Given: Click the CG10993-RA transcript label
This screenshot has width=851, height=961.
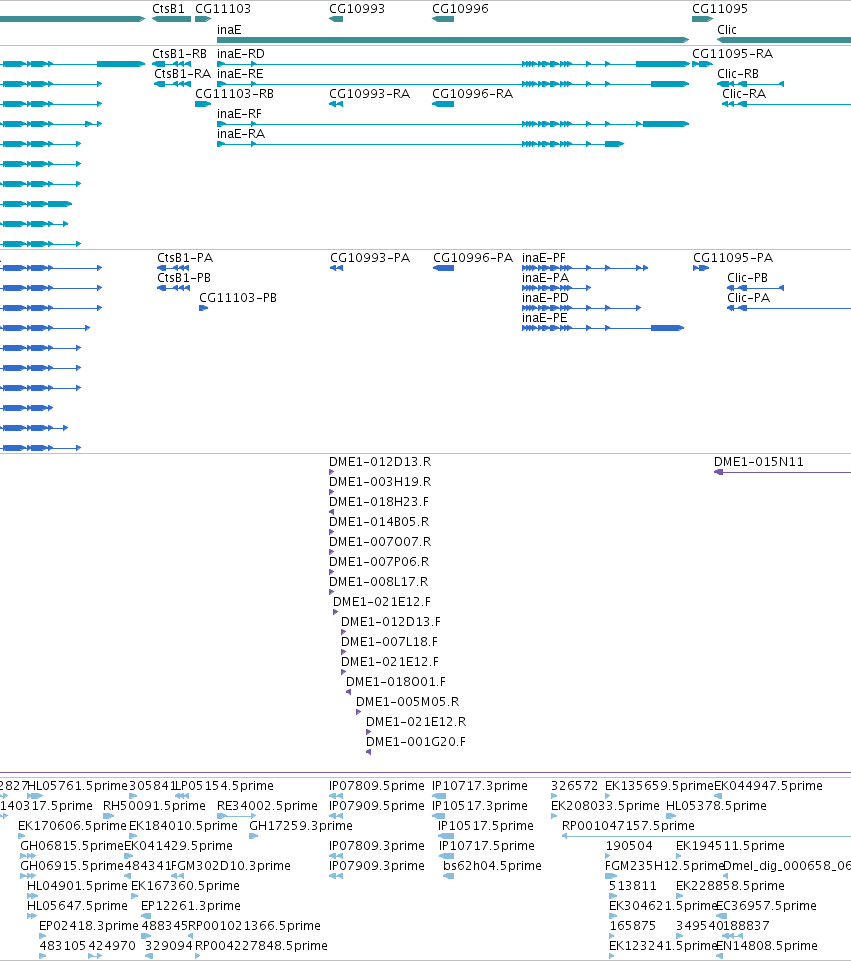Looking at the screenshot, I should click(x=369, y=94).
